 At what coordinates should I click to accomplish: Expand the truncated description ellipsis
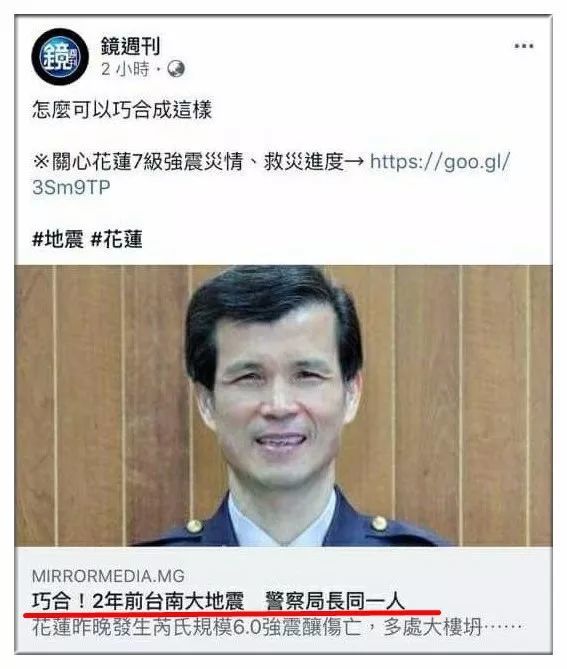504,627
